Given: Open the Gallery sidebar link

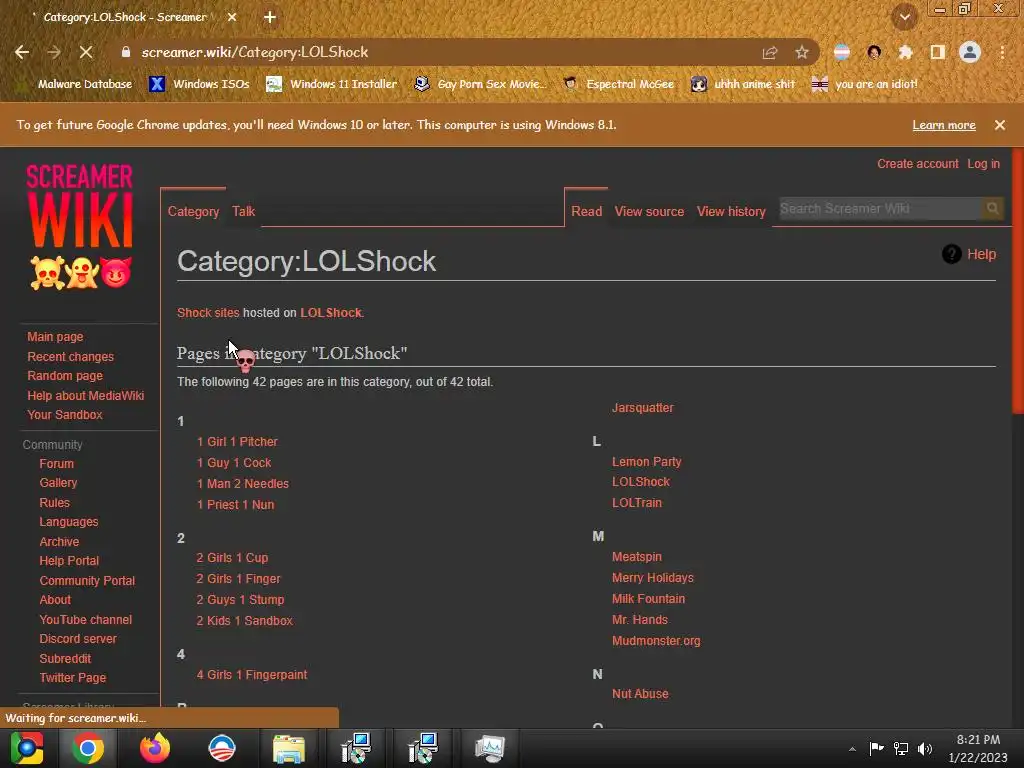Looking at the screenshot, I should click(x=58, y=483).
